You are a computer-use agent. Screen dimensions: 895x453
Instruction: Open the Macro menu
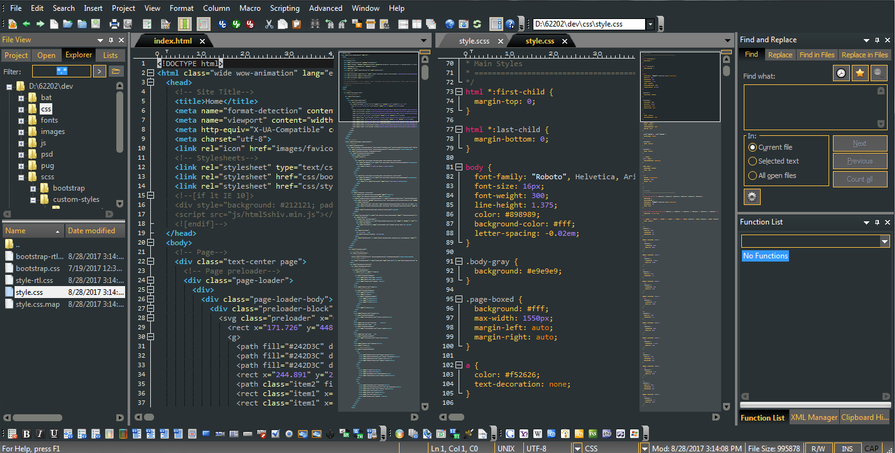(x=249, y=8)
